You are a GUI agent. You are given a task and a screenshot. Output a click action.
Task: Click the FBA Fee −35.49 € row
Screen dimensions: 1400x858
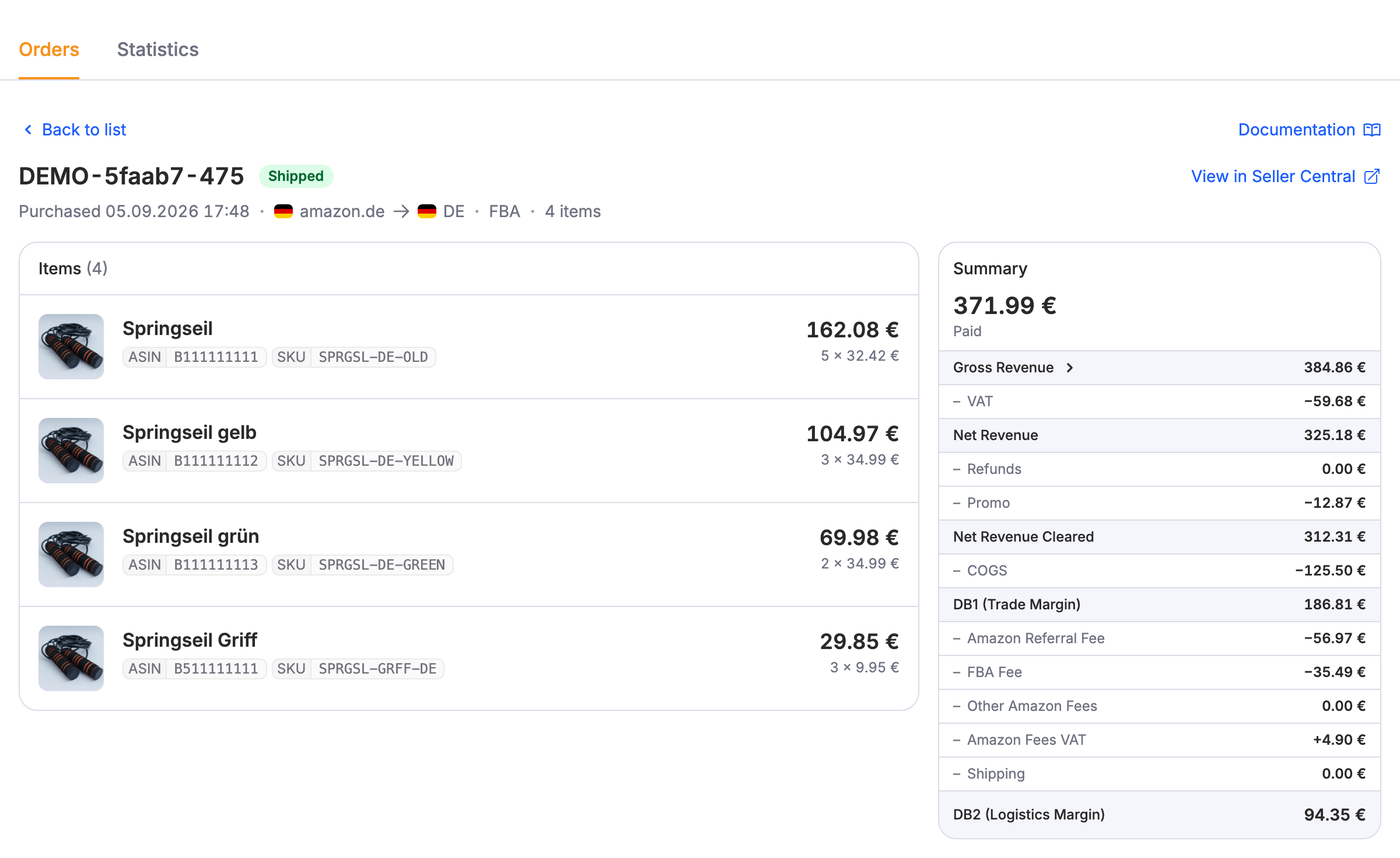tap(1159, 672)
